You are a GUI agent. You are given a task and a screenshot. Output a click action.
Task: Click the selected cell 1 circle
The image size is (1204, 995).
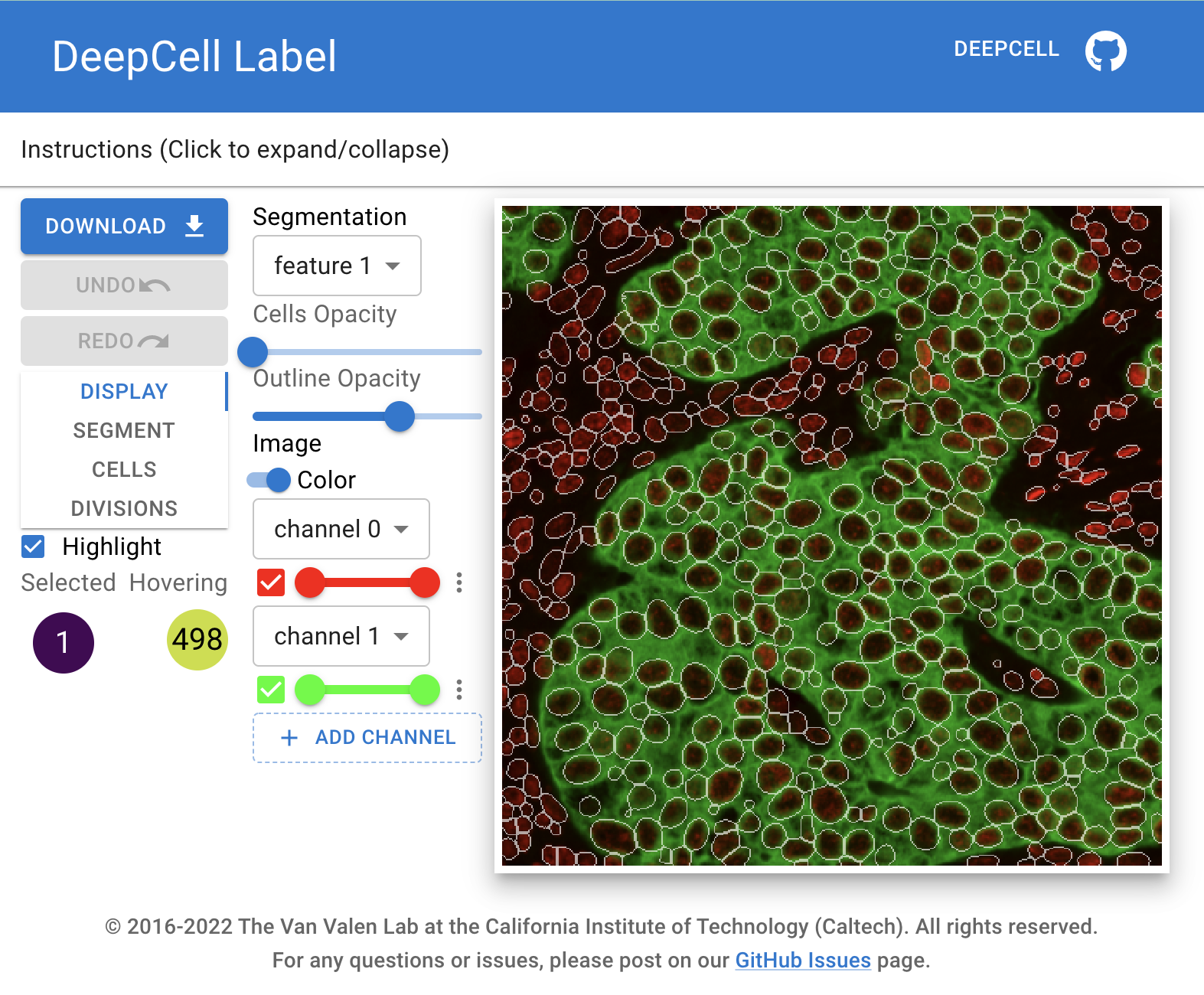64,642
